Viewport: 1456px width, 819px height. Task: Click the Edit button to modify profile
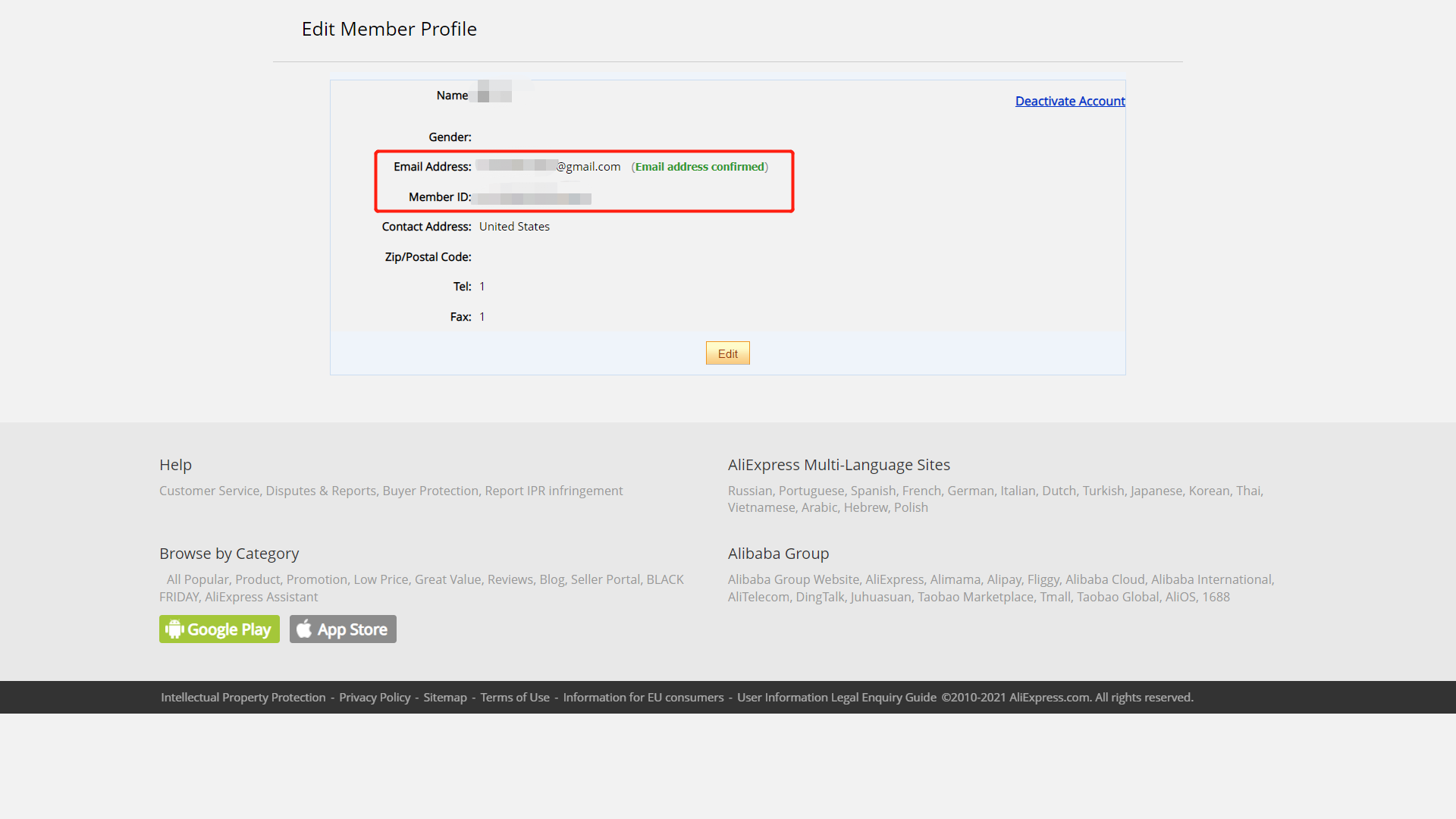(x=727, y=353)
